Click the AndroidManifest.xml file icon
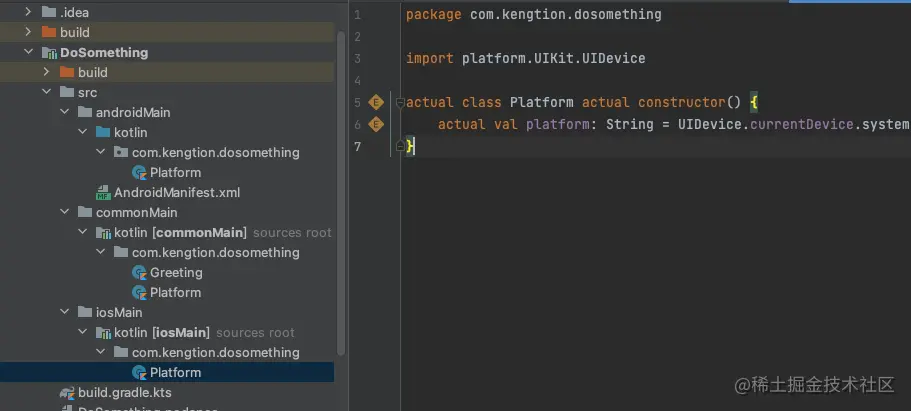This screenshot has height=411, width=911. click(x=103, y=192)
